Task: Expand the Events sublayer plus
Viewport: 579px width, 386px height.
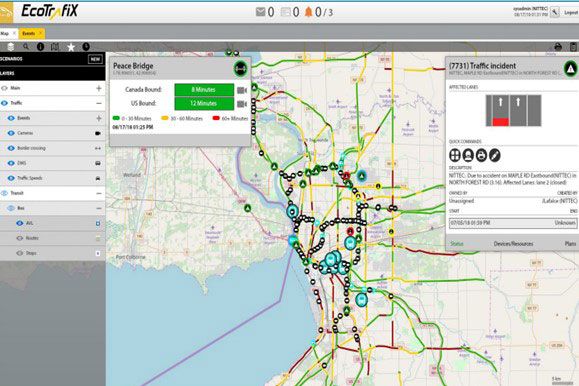Action: pyautogui.click(x=99, y=118)
